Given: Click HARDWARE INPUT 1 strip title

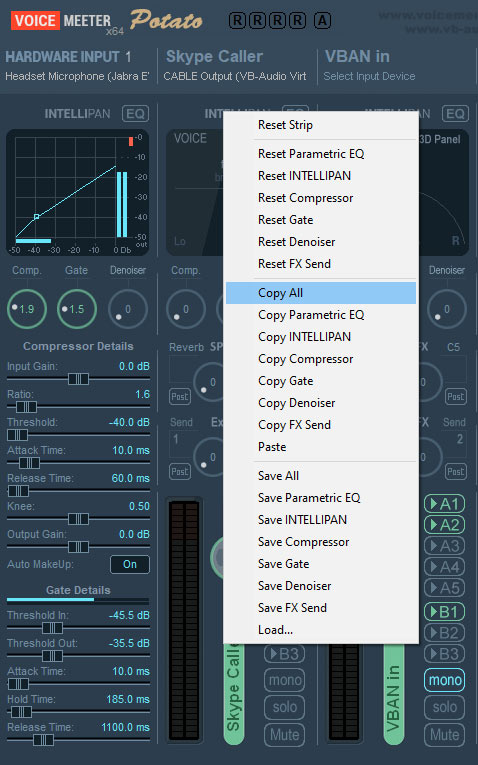Looking at the screenshot, I should point(68,57).
